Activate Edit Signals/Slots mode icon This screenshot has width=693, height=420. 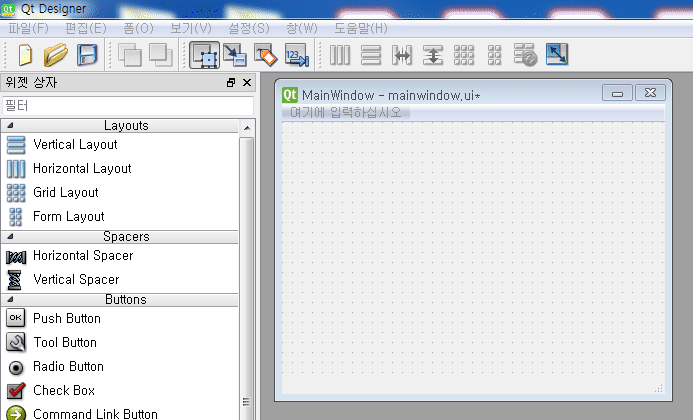235,55
